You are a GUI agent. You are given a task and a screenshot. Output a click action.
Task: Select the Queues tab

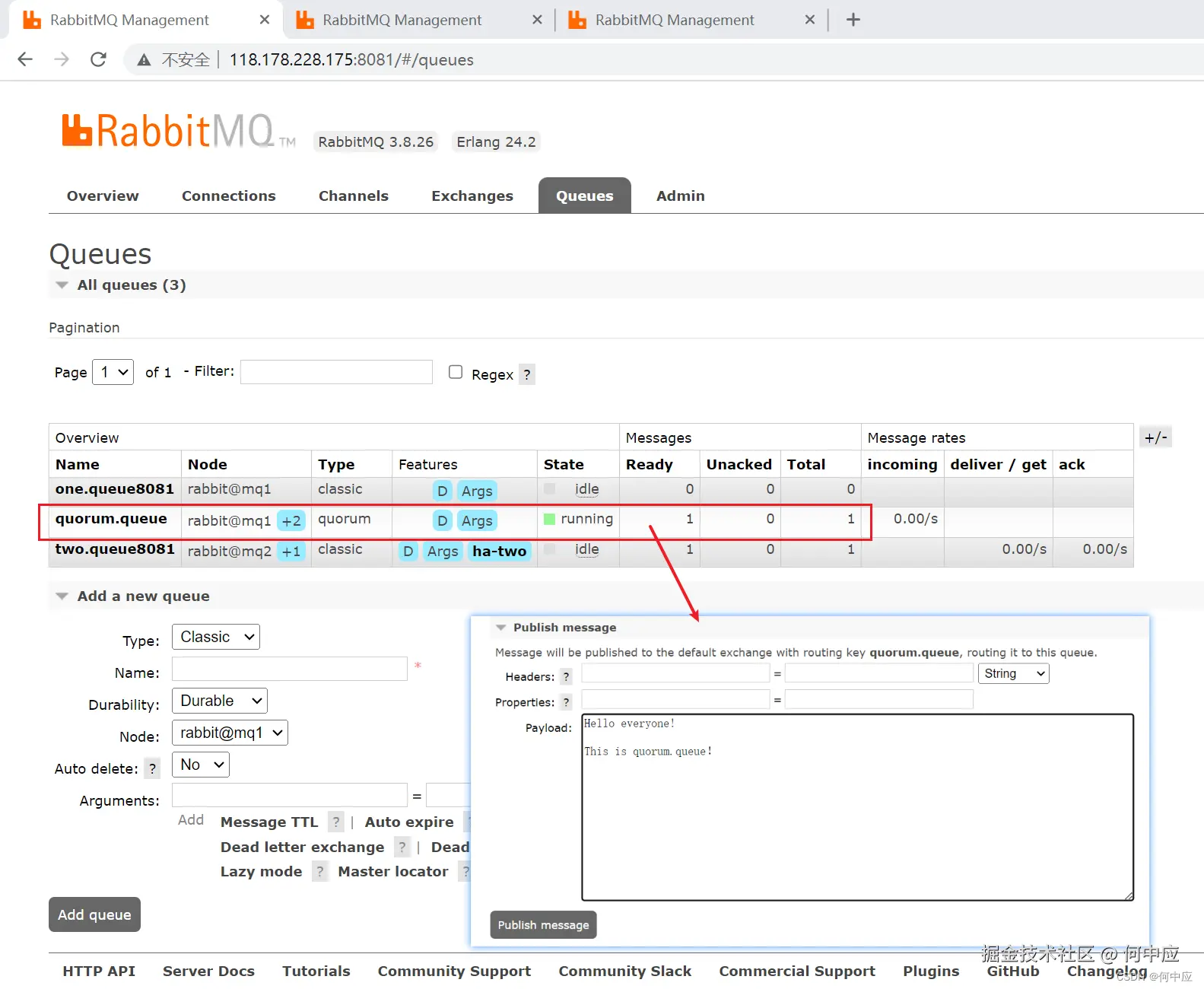pyautogui.click(x=585, y=196)
